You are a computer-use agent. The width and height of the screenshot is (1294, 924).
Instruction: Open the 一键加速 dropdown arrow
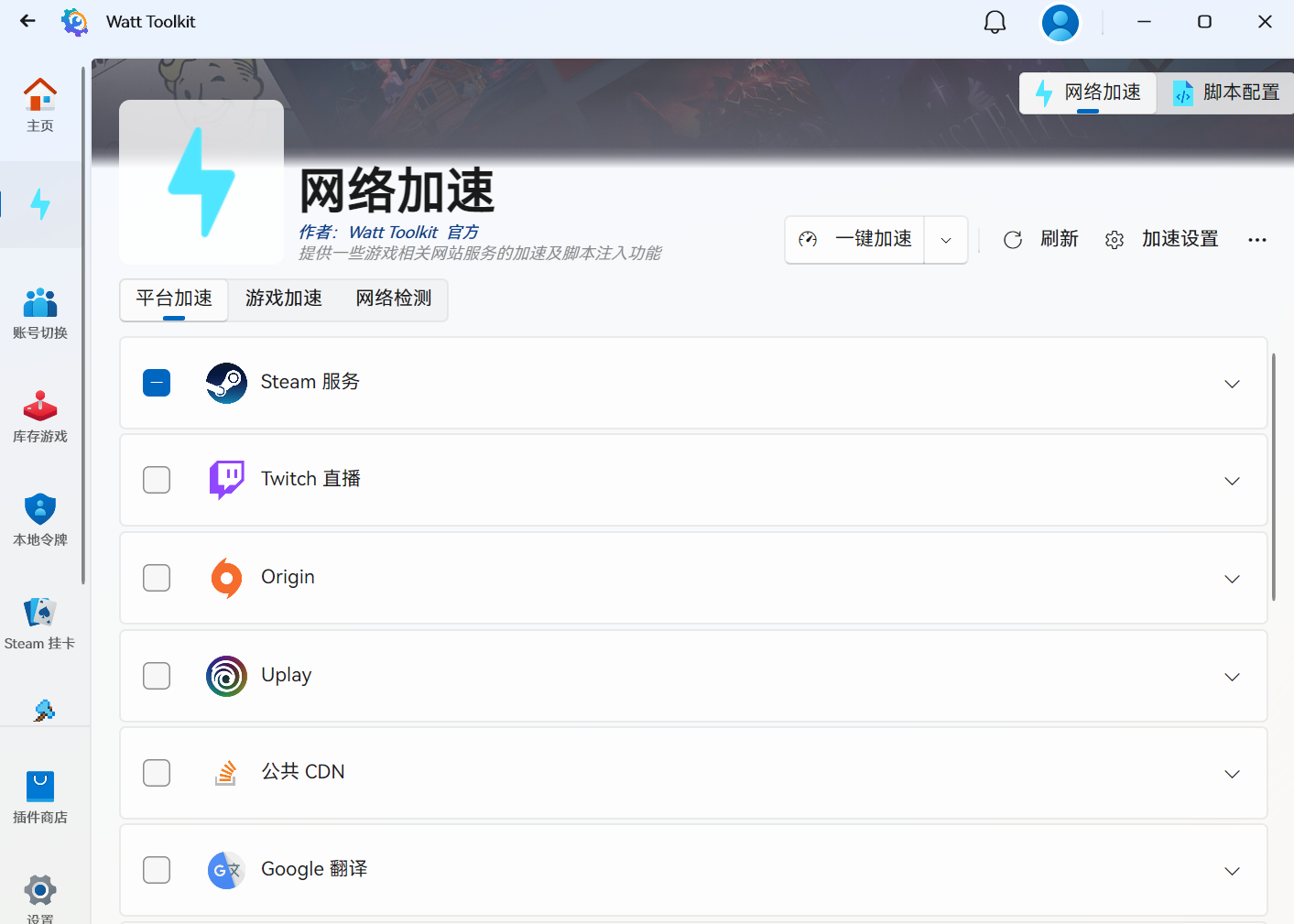(x=946, y=240)
